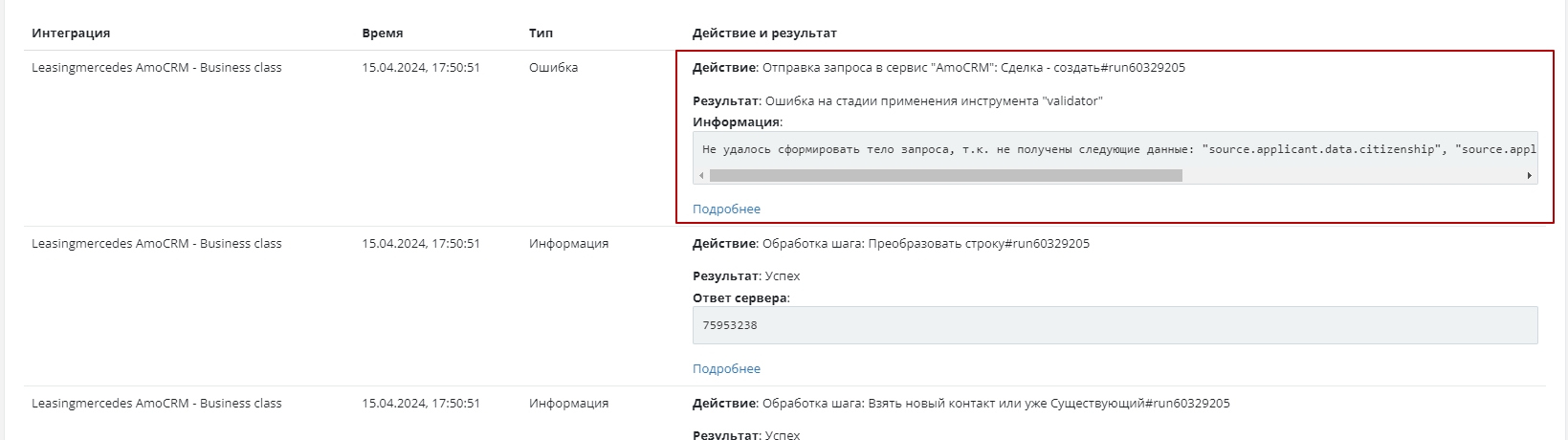This screenshot has height=440, width=1568.
Task: Click Информация type in the Преобразовать строку row
Action: tap(568, 243)
